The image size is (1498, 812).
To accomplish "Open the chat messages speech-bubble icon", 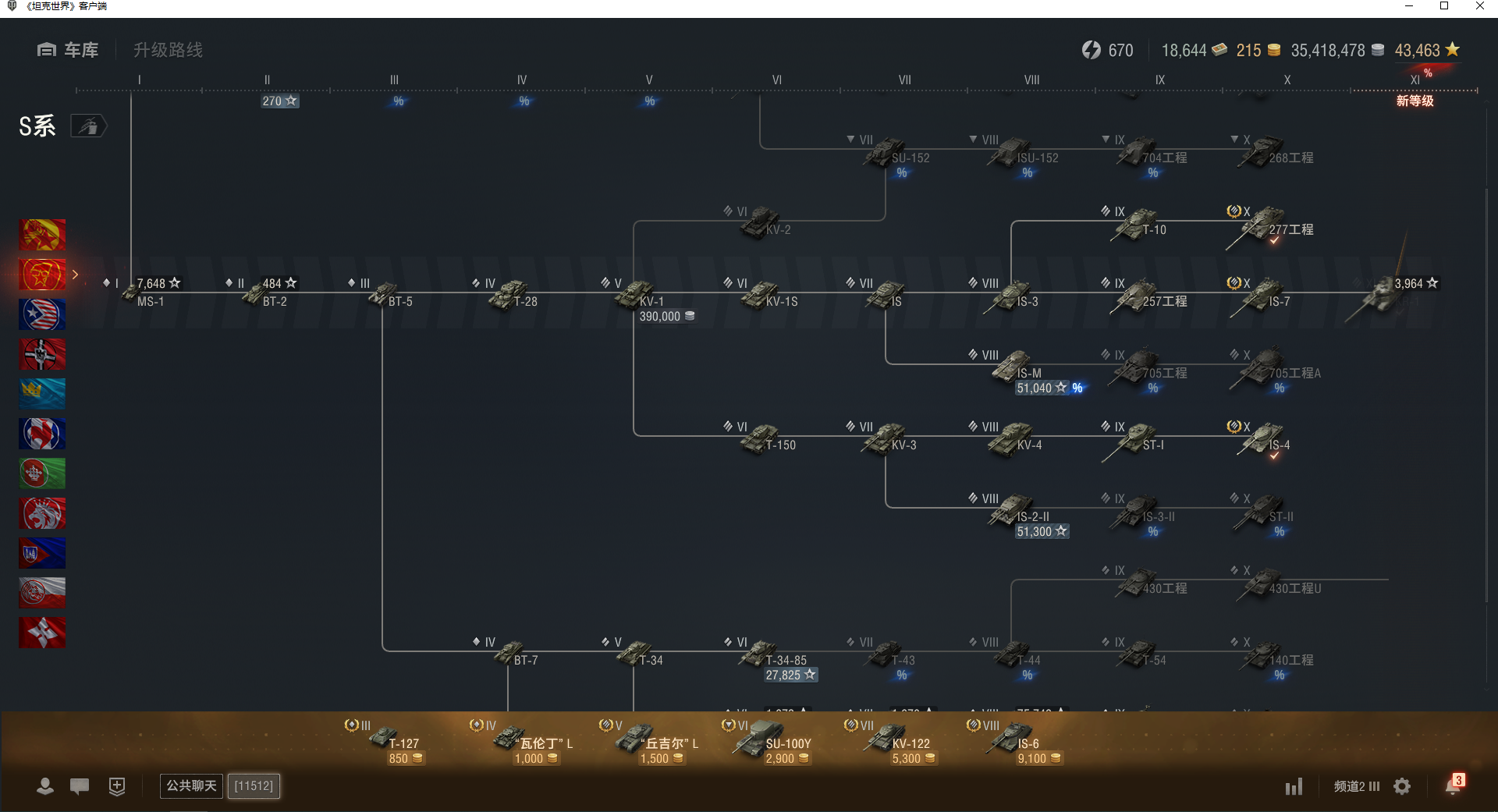I will pyautogui.click(x=80, y=786).
